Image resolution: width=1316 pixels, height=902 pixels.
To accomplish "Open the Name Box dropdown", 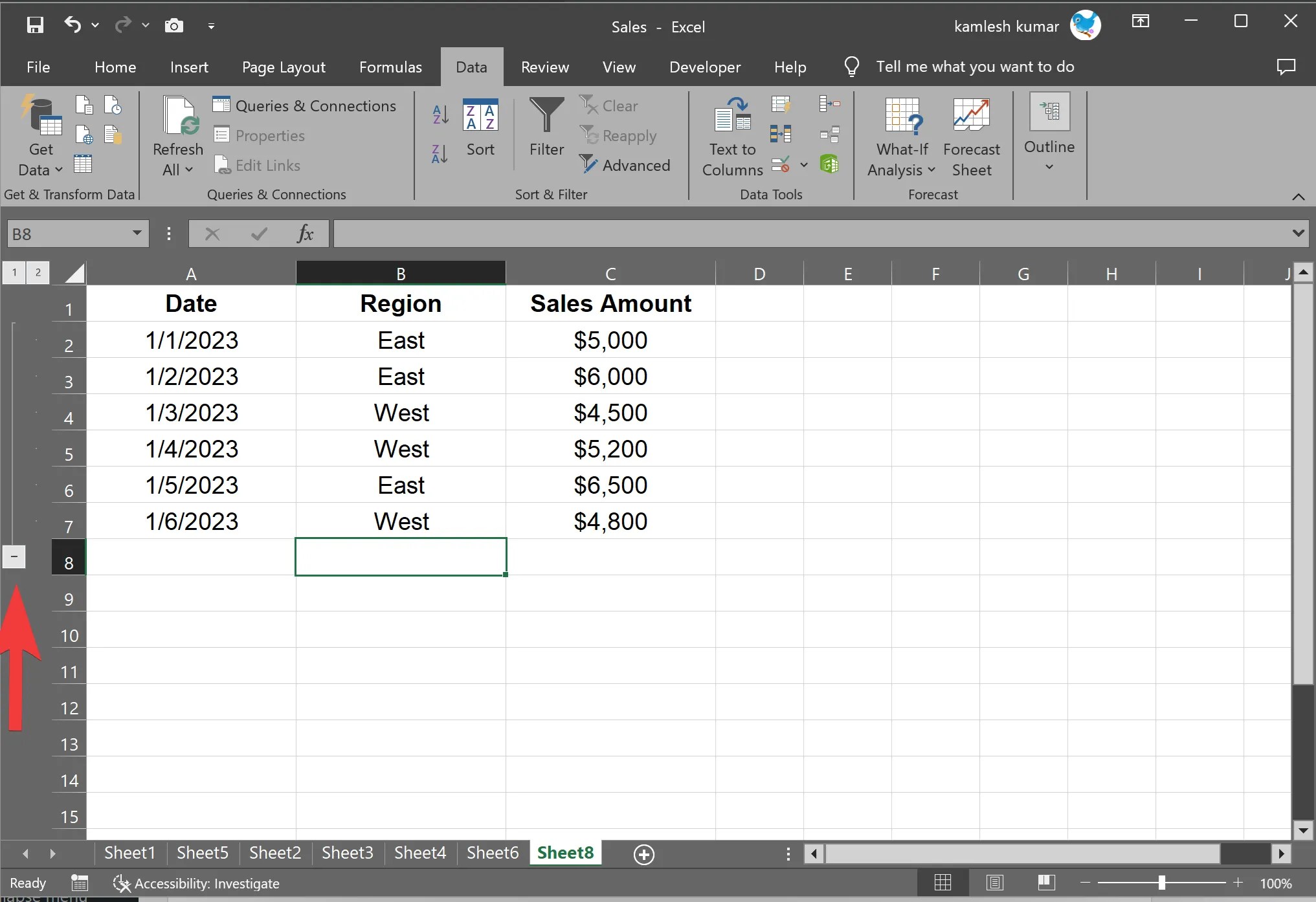I will click(136, 234).
